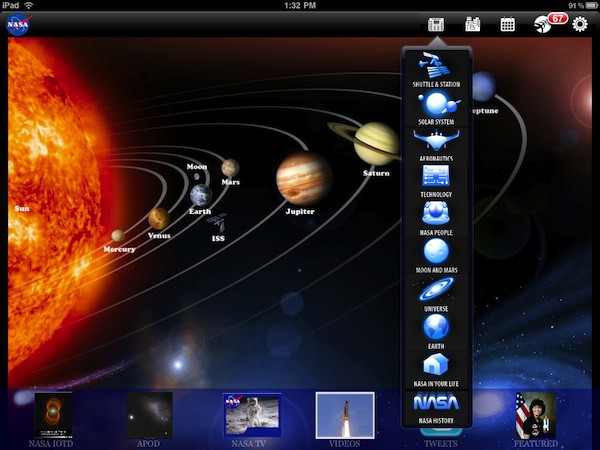Open APOD thumbnail
Image resolution: width=600 pixels, height=450 pixels.
click(x=149, y=415)
